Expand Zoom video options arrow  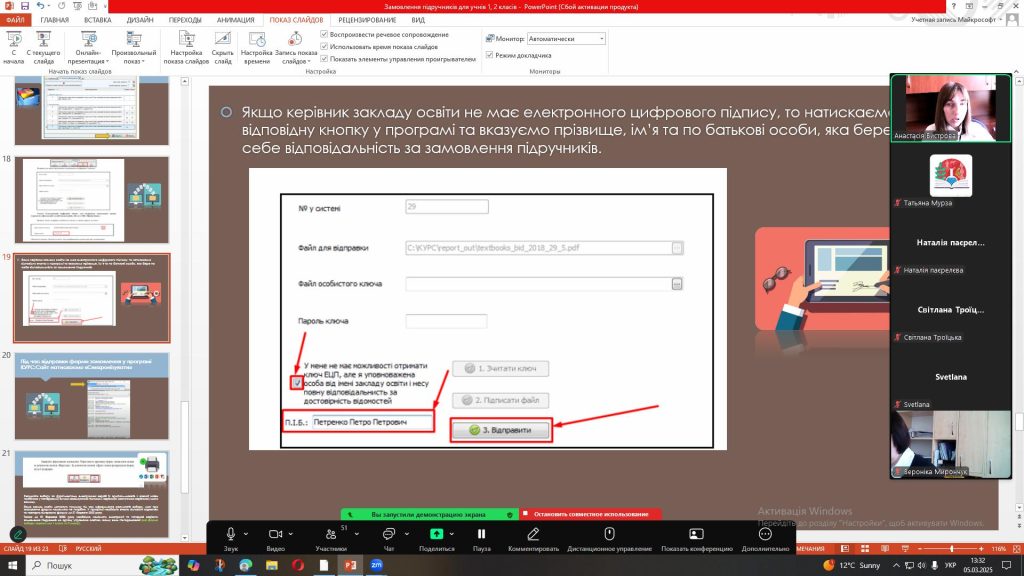(x=291, y=534)
